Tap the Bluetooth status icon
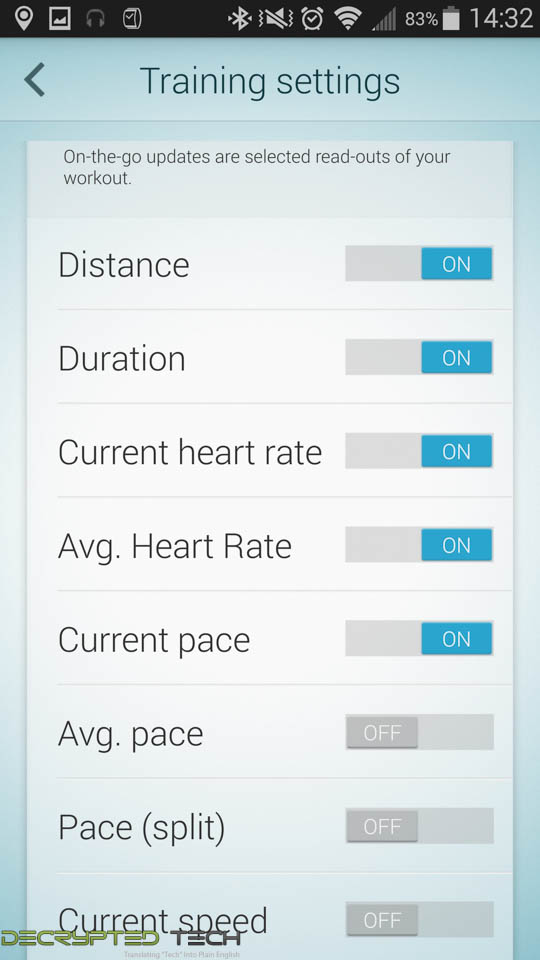The image size is (540, 960). point(240,19)
